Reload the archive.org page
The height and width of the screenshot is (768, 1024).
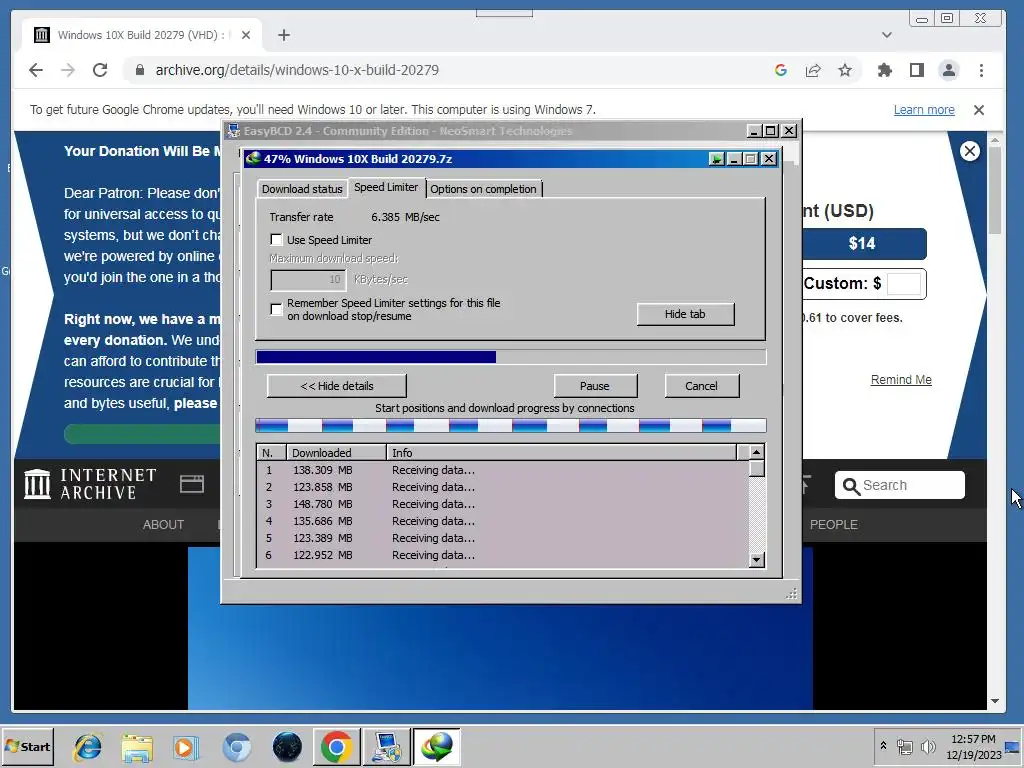pos(100,70)
